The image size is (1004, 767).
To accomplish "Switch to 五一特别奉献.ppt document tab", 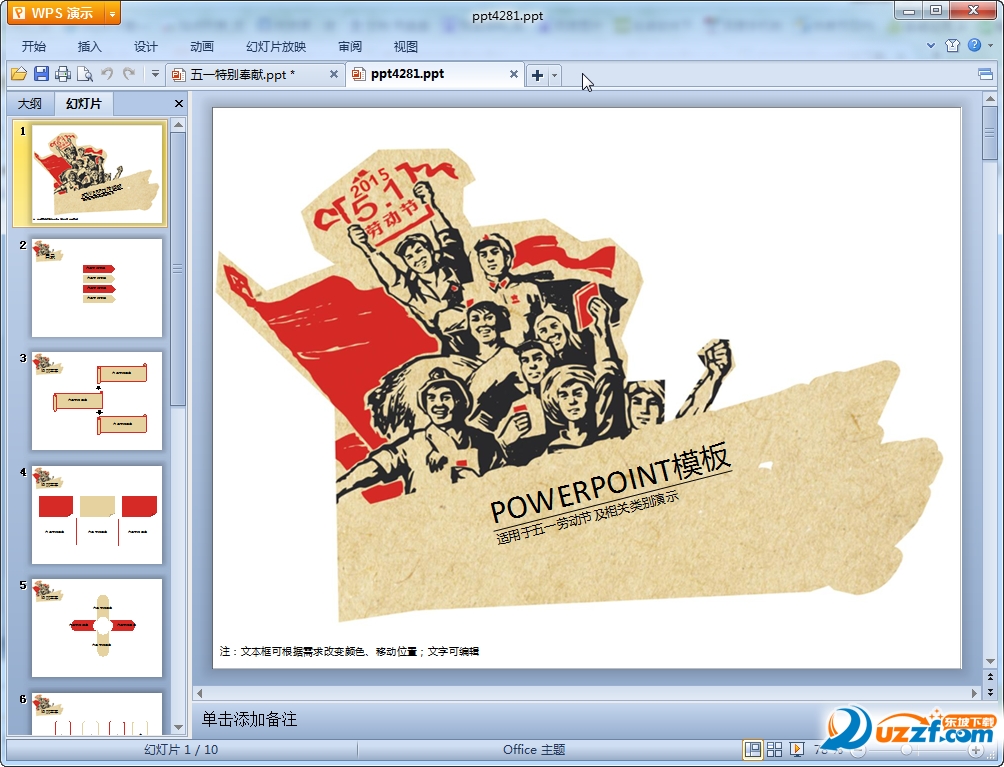I will point(243,74).
